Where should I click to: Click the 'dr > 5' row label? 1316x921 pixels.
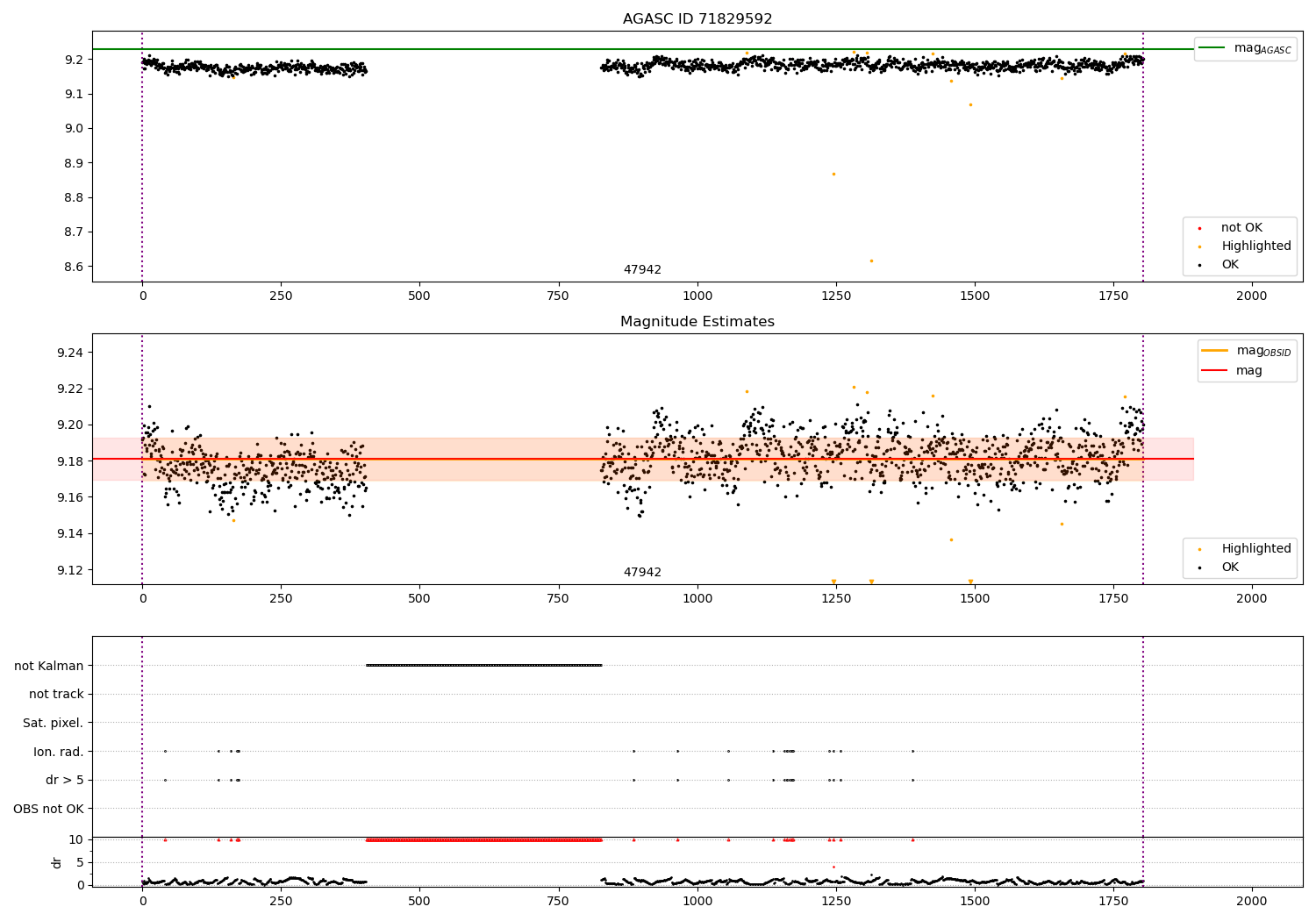click(65, 780)
